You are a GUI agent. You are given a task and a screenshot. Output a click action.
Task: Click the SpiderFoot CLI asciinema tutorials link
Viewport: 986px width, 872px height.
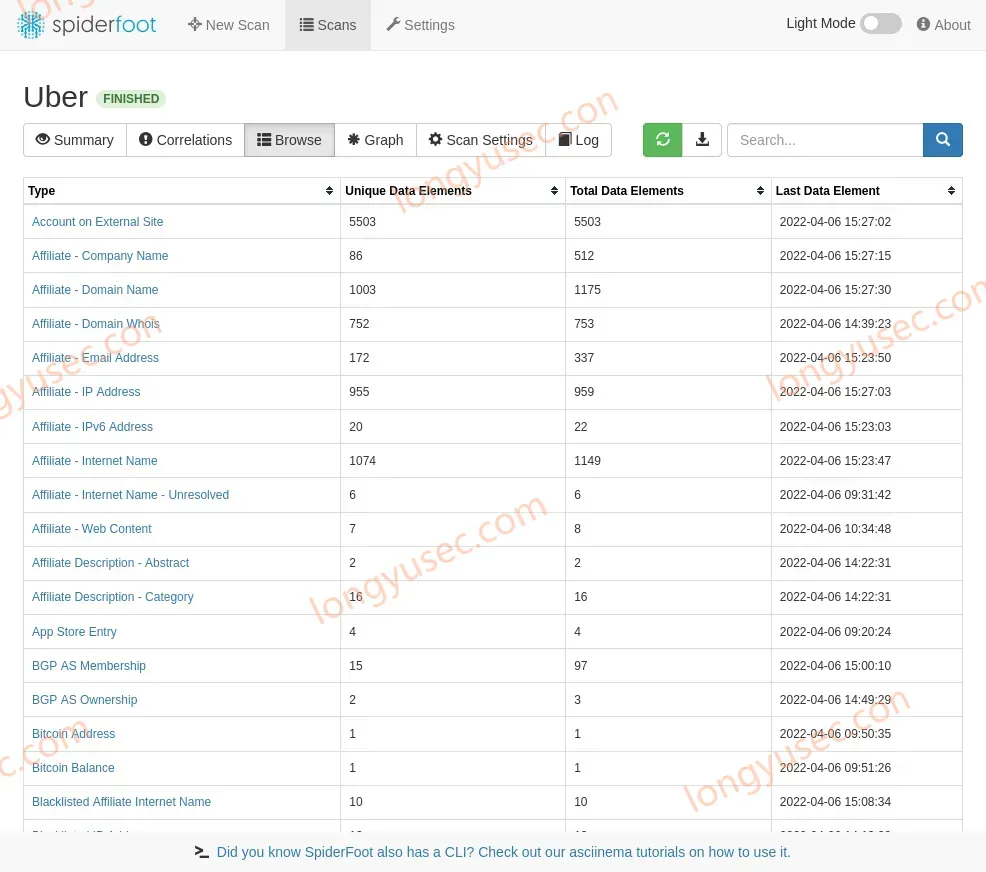pos(503,852)
